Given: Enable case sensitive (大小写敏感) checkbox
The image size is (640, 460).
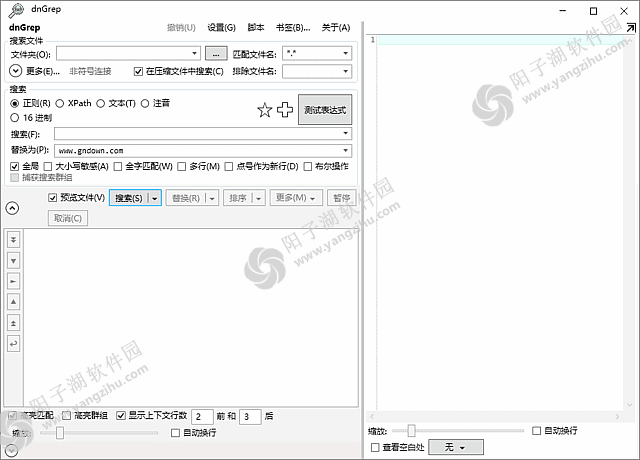Looking at the screenshot, I should click(48, 166).
